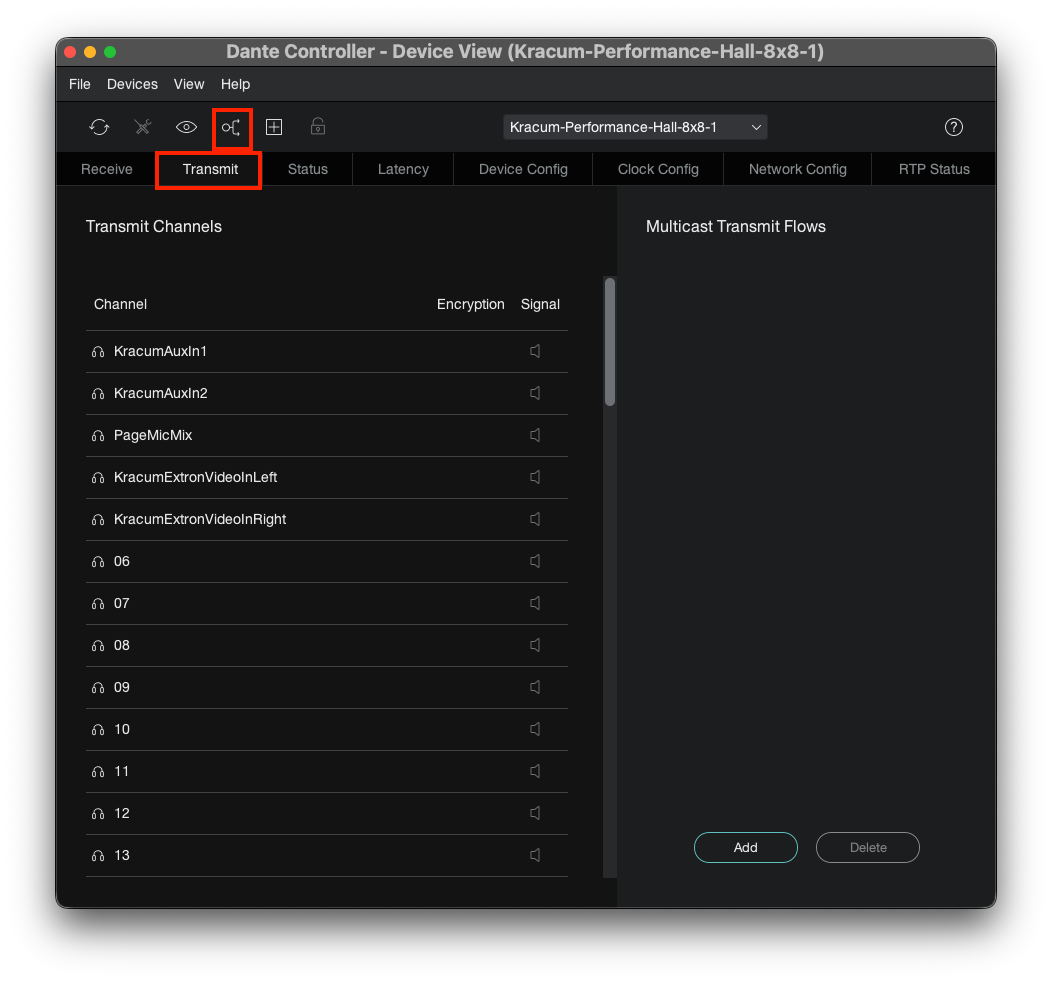Switch to the Receive tab
Screen dimensions: 1052x982
click(107, 169)
